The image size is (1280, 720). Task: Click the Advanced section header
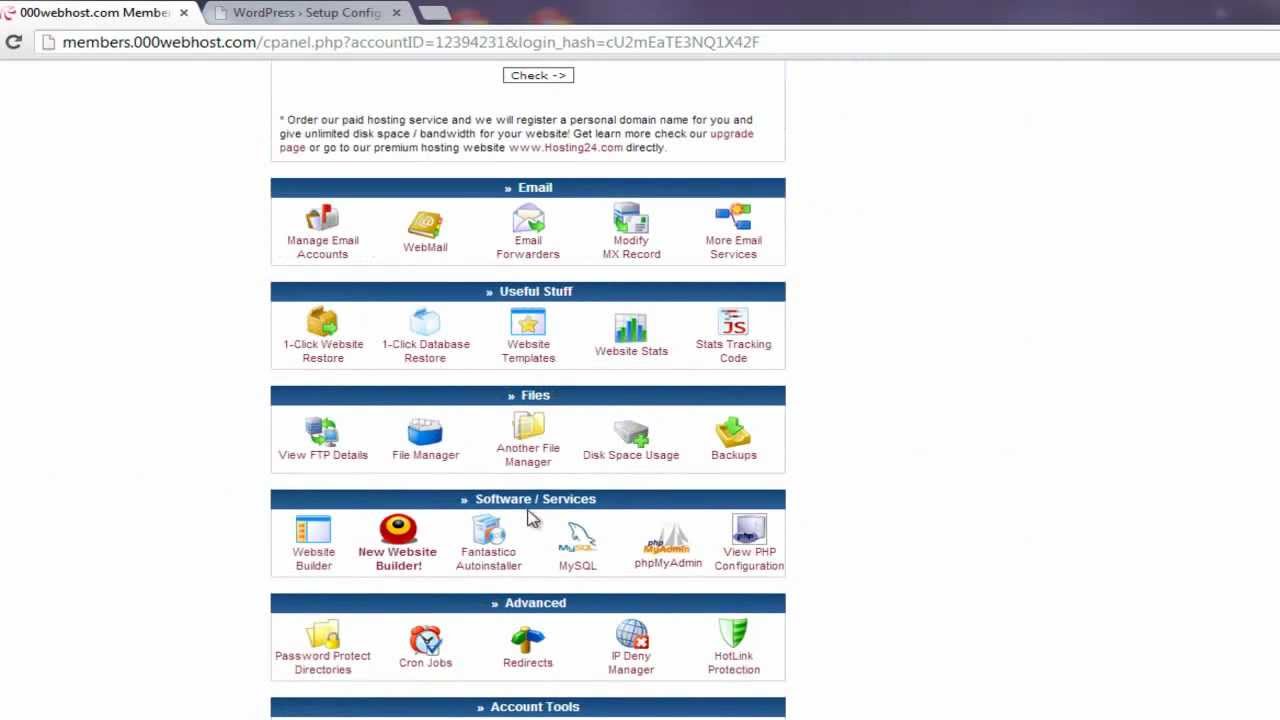tap(528, 603)
